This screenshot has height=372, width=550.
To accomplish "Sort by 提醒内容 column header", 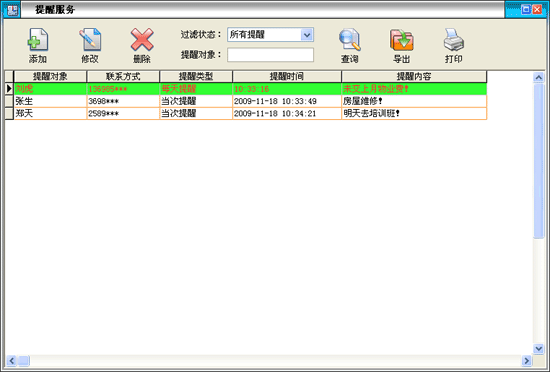I will [414, 76].
